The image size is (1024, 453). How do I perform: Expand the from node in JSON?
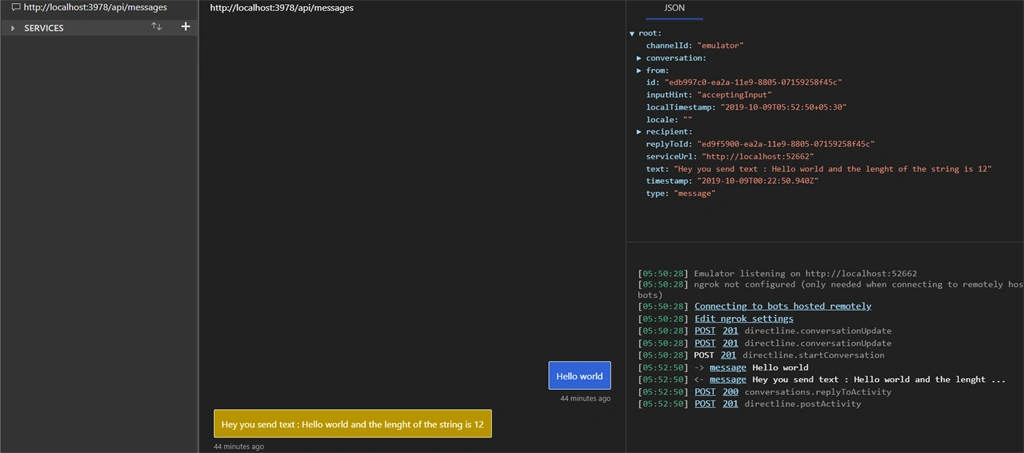coord(639,70)
